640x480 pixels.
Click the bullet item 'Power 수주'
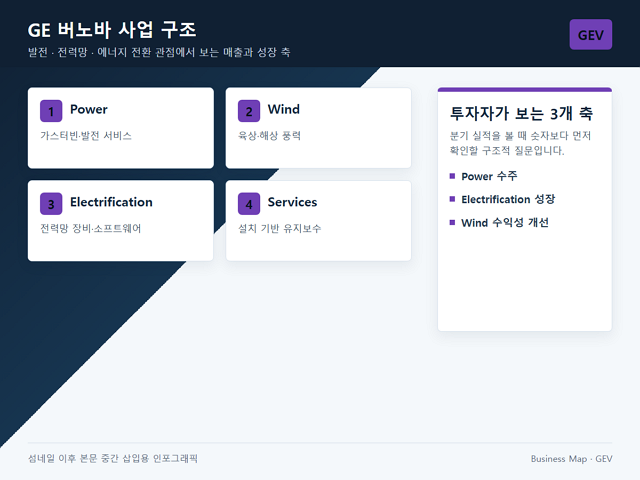[489, 176]
